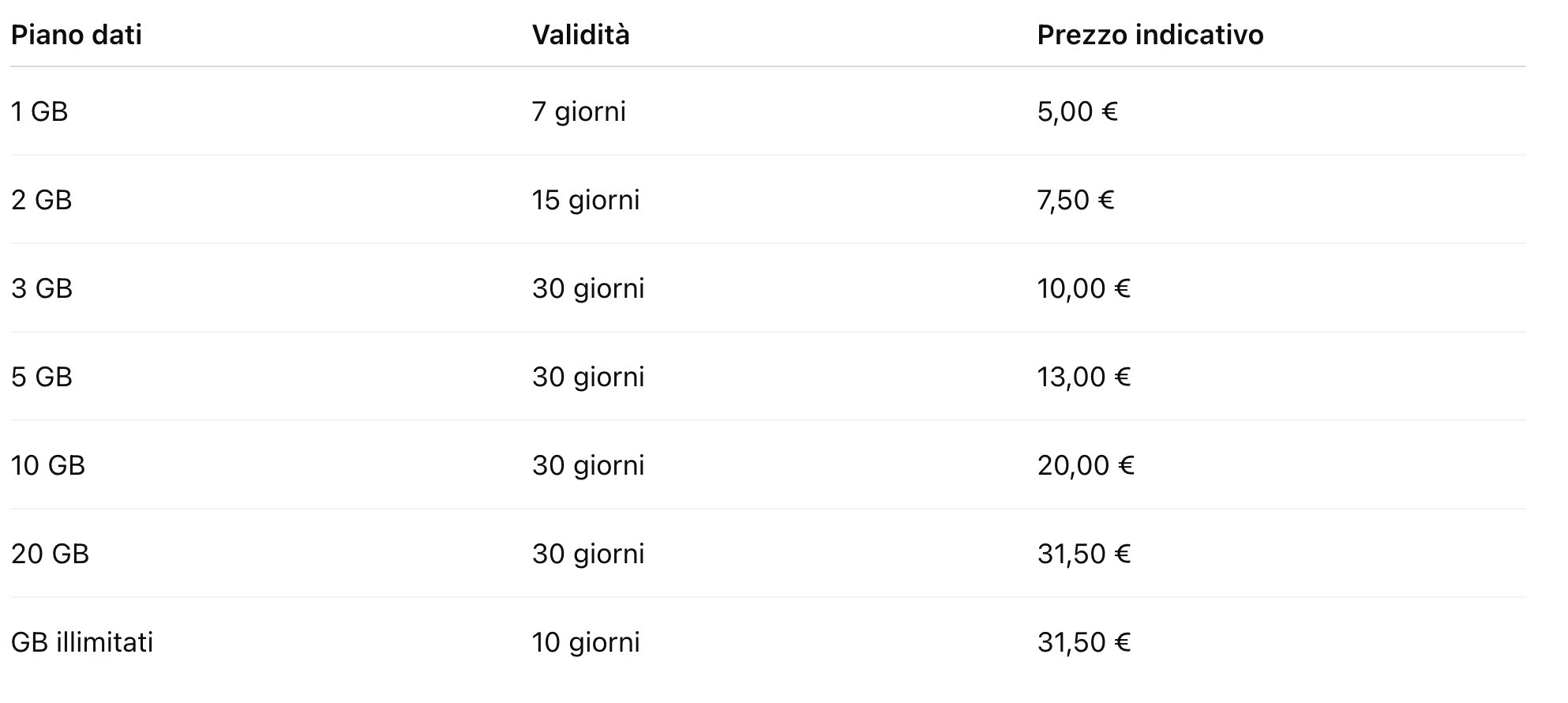Click the 20,00 € price
This screenshot has width=1568, height=703.
[1086, 465]
